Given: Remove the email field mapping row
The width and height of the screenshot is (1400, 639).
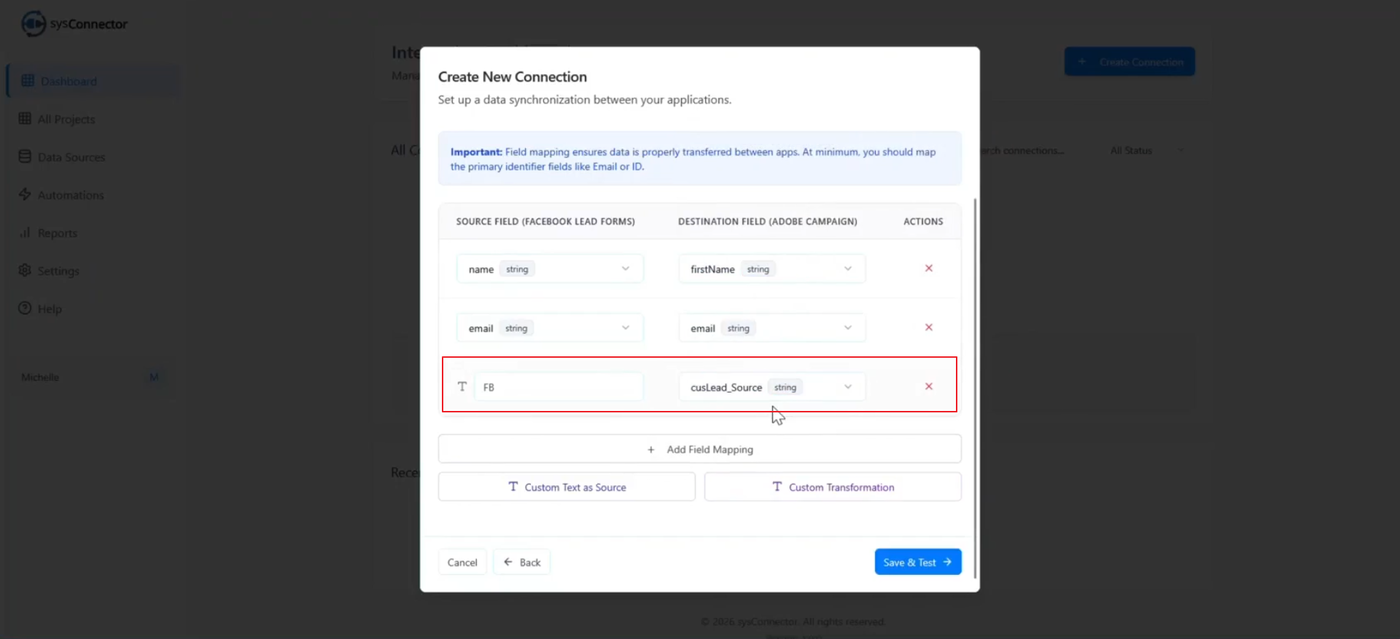Looking at the screenshot, I should pyautogui.click(x=928, y=328).
